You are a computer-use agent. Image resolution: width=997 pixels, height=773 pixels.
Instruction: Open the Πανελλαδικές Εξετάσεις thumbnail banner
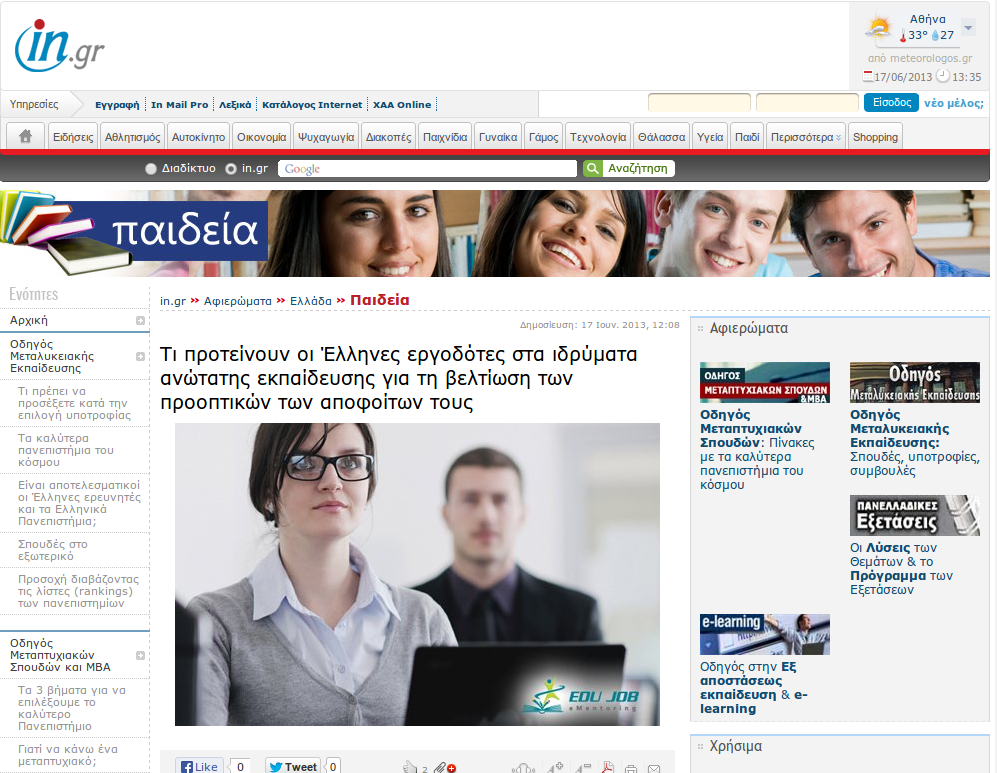pos(914,515)
